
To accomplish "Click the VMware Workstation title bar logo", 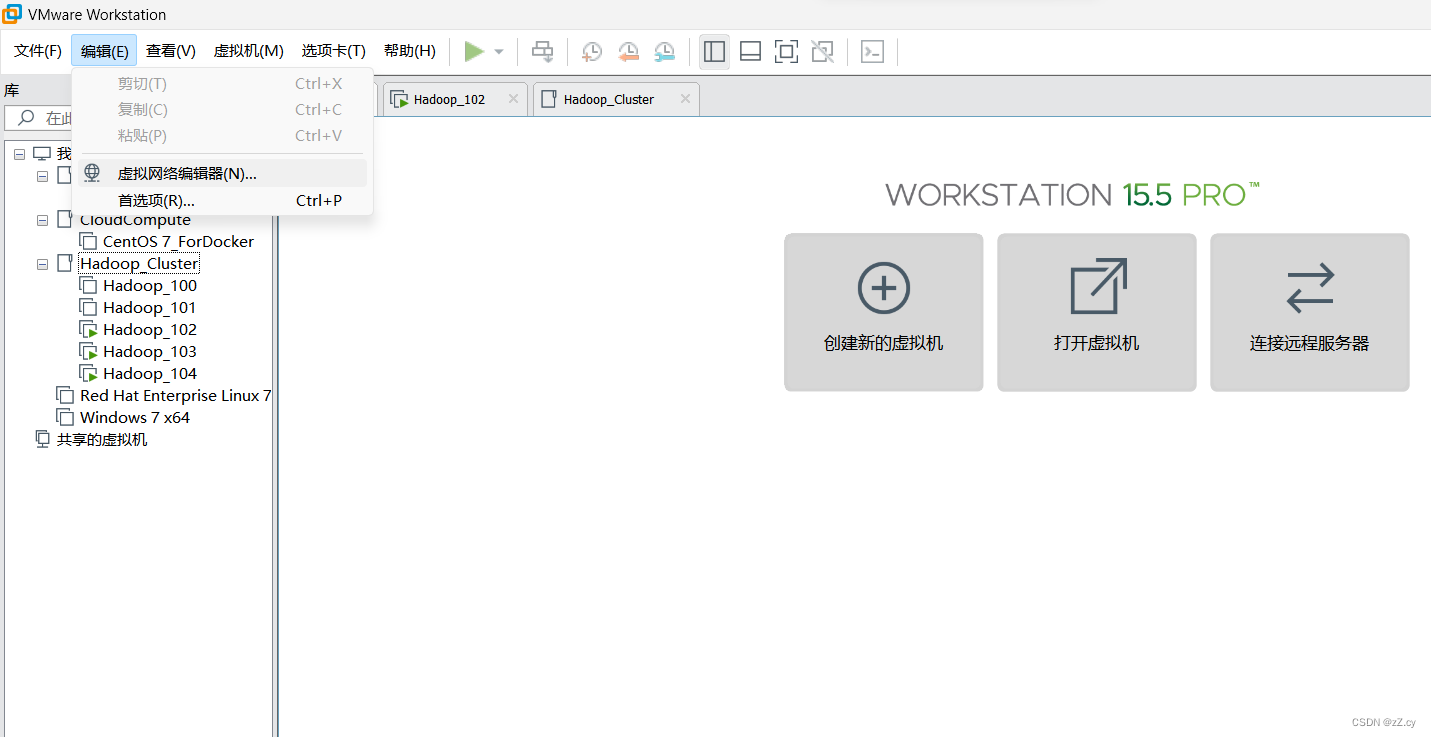I will [x=13, y=14].
